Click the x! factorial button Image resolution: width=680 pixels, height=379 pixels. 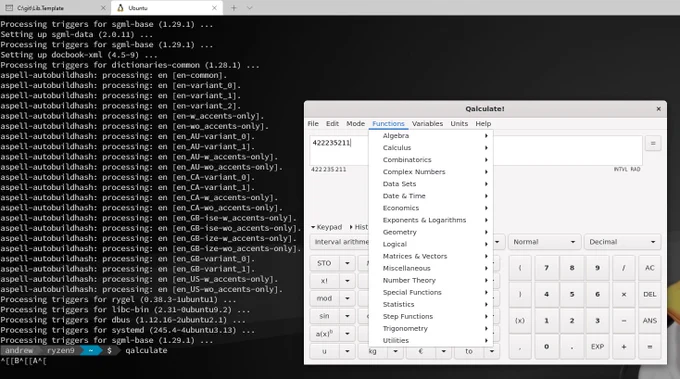(x=324, y=281)
